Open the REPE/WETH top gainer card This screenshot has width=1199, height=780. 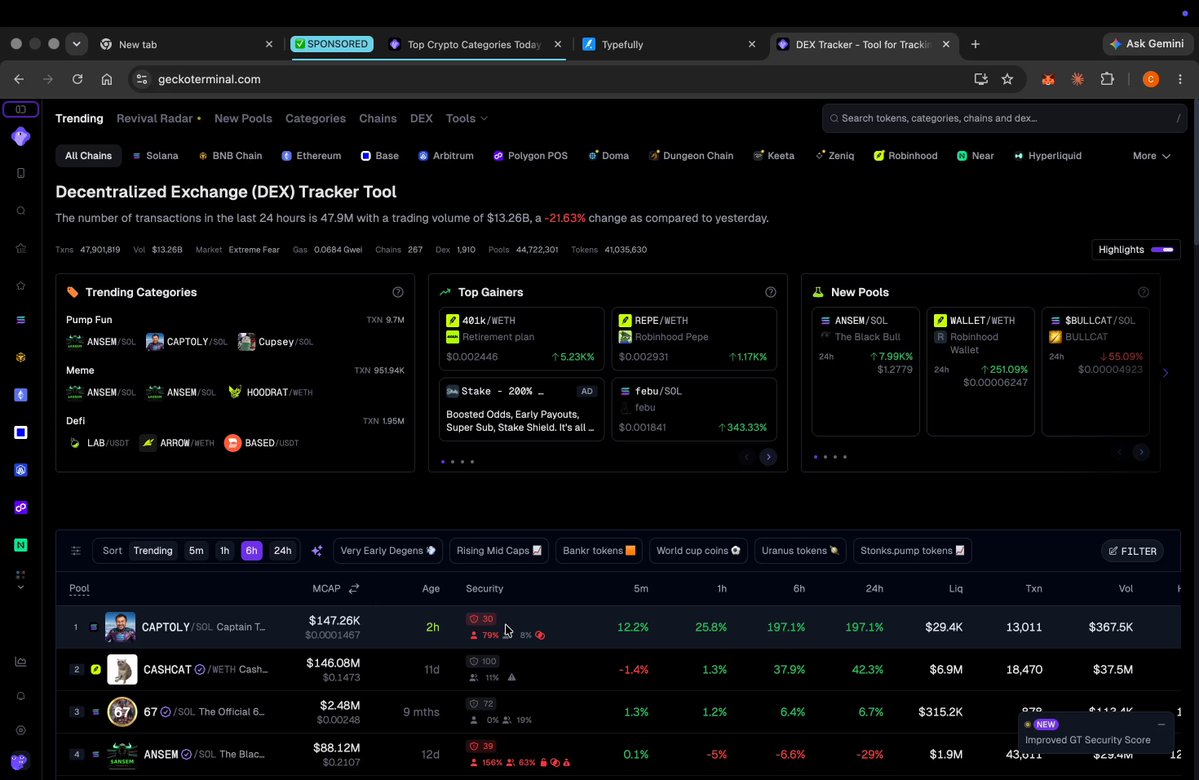(694, 339)
